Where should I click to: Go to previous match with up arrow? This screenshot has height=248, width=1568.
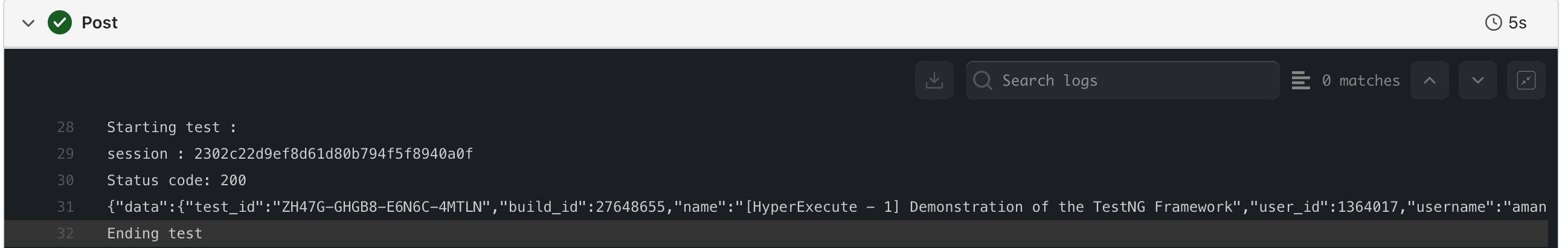point(1429,80)
